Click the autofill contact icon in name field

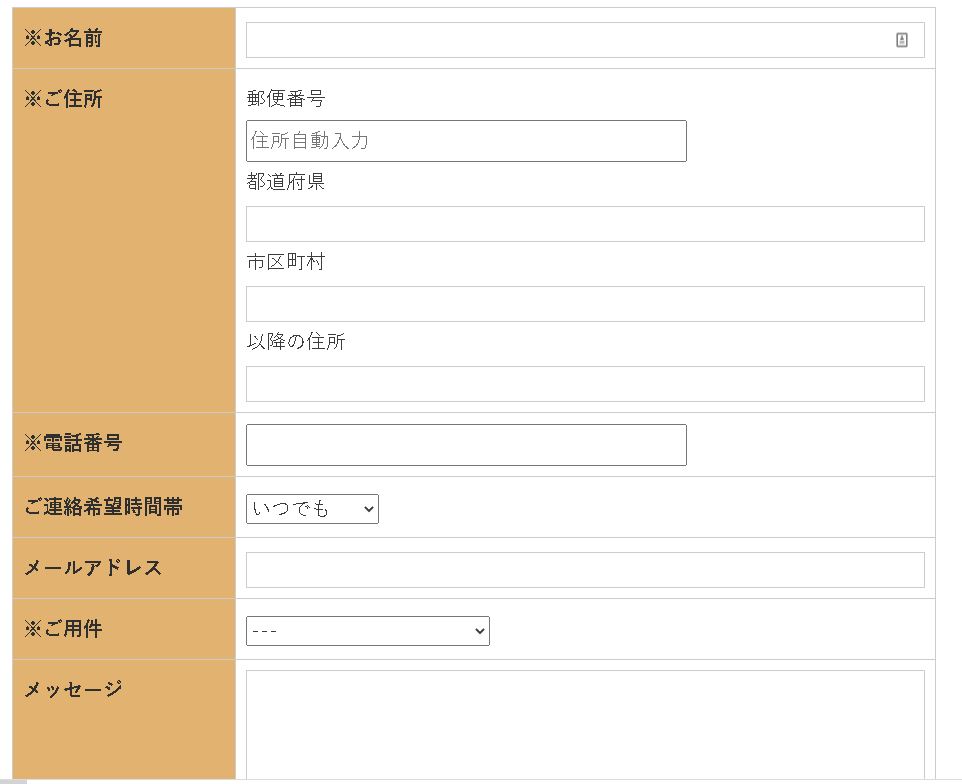click(901, 40)
